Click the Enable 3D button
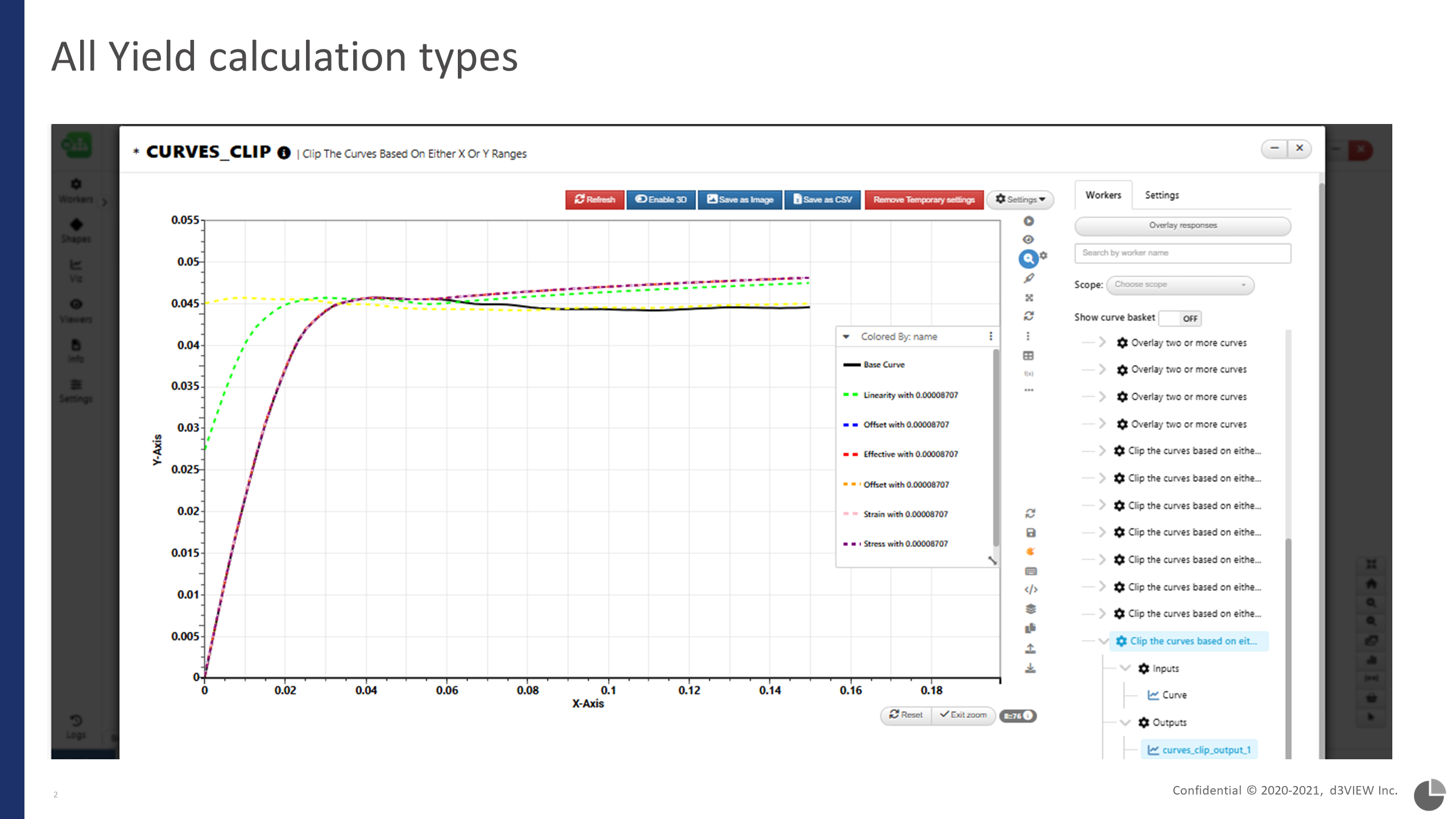1456x819 pixels. (661, 200)
